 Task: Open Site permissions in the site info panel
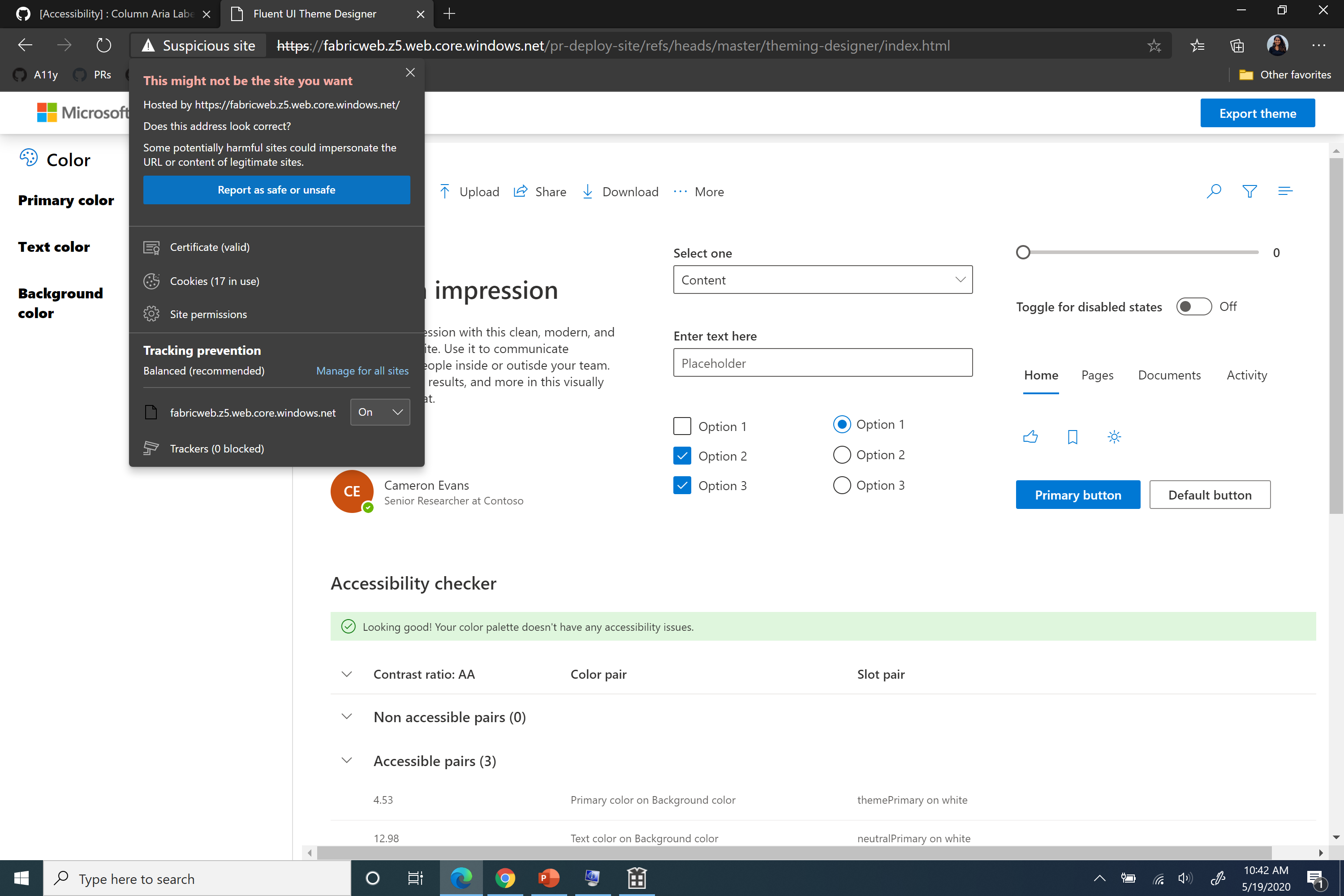[x=208, y=314]
